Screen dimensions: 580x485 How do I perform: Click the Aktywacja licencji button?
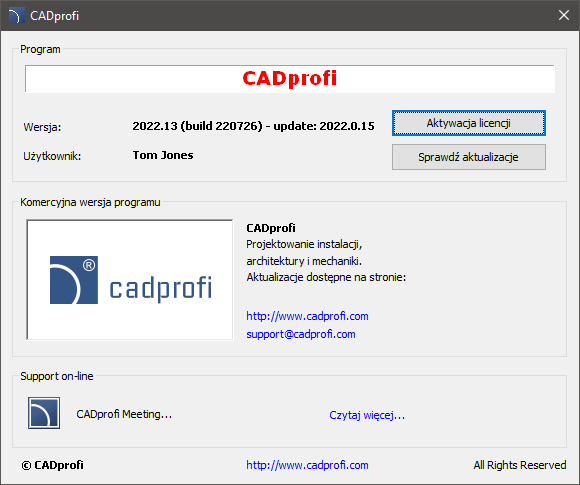coord(469,123)
